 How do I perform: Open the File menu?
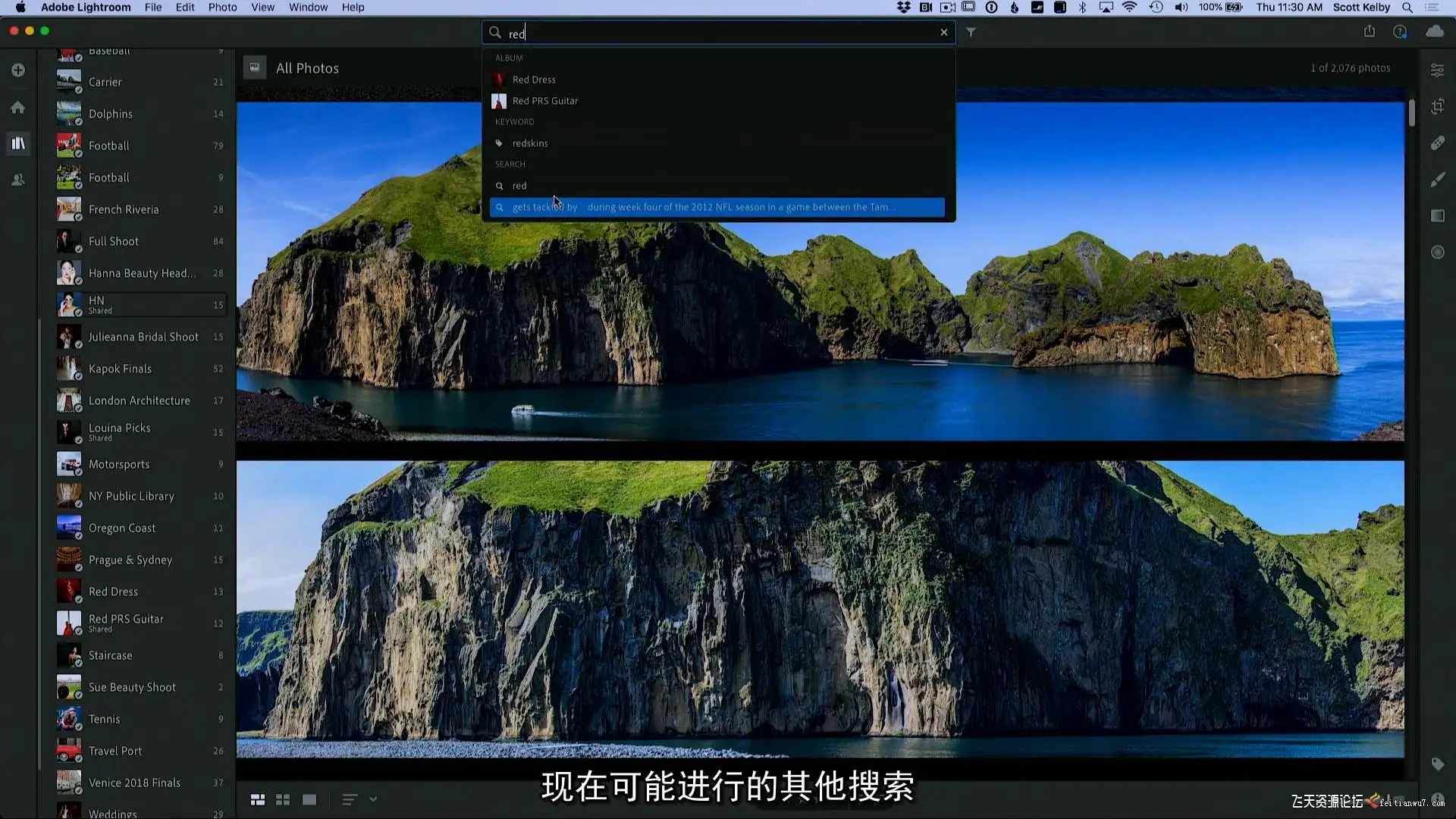point(153,7)
